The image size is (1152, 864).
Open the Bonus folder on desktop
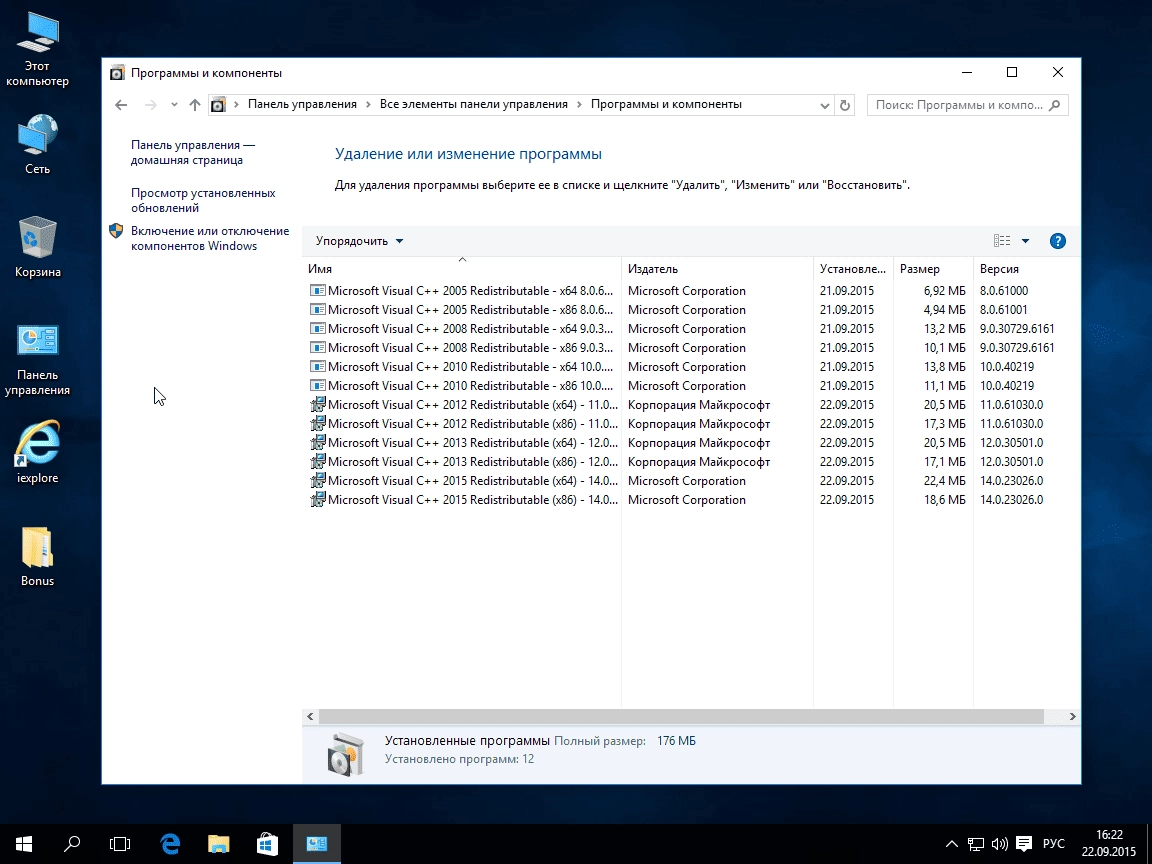click(37, 557)
